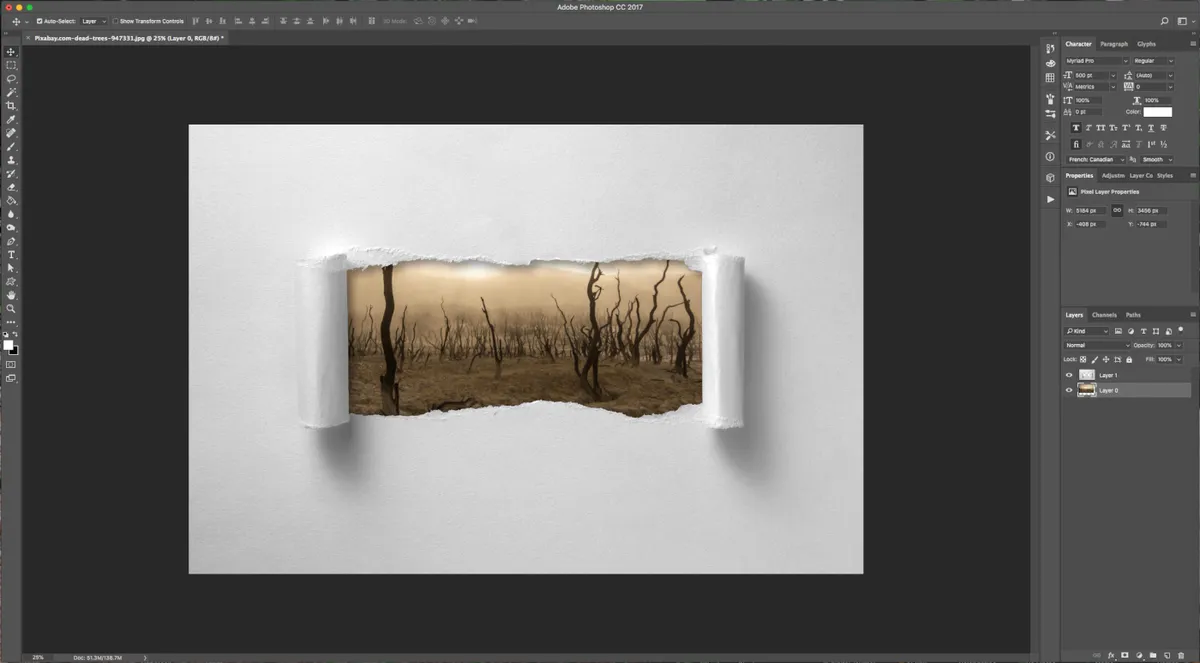Toggle lock transparent pixels
Viewport: 1200px width, 663px height.
click(1083, 359)
